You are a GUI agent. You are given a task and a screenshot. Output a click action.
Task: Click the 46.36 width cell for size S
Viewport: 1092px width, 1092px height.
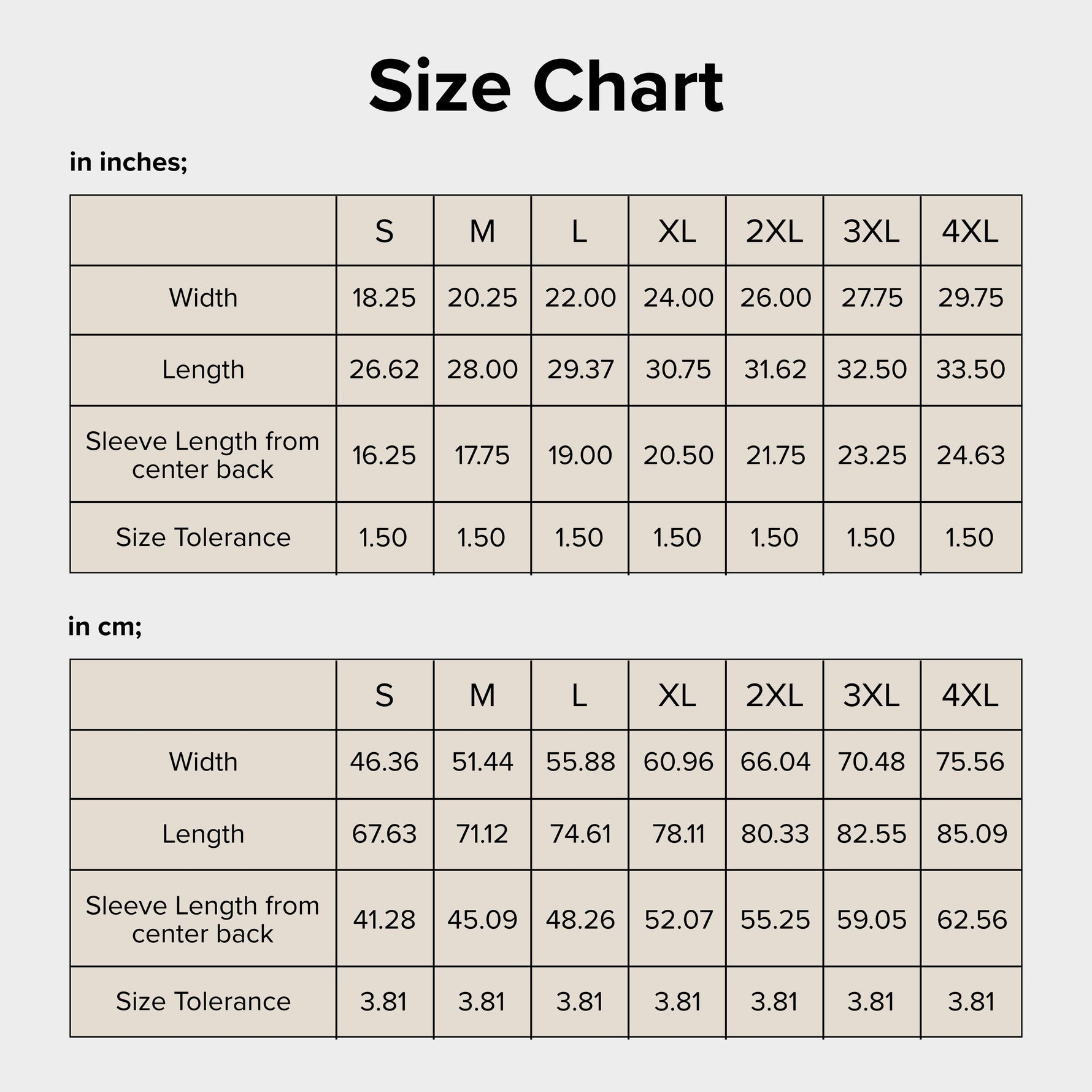[x=384, y=762]
